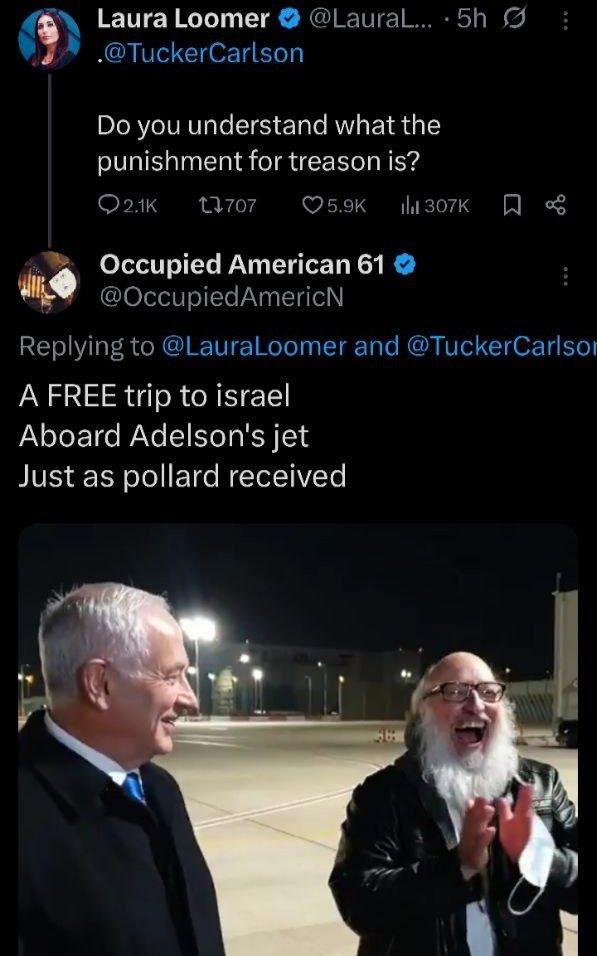597x956 pixels.
Task: Open @TuckerCarlson in the Replying to line
Action: click(500, 346)
